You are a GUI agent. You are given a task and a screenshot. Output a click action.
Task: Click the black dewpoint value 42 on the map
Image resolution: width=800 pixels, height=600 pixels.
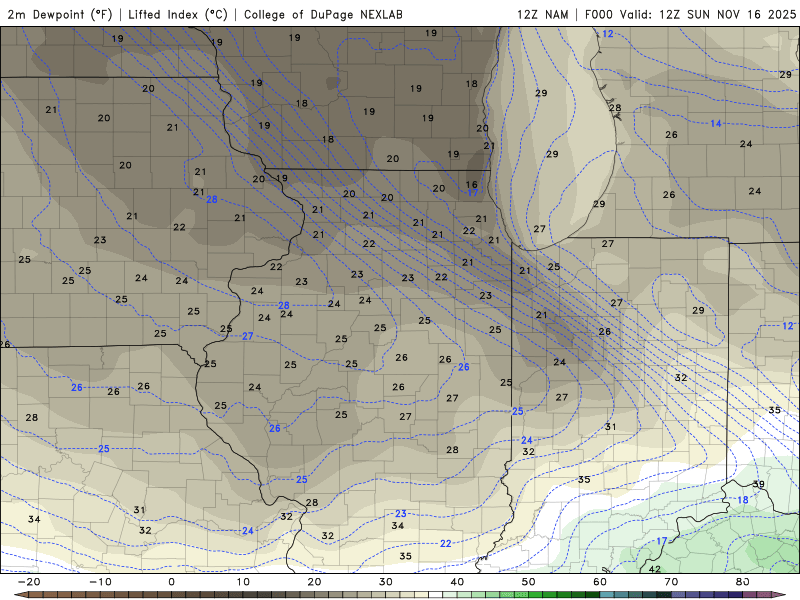click(x=655, y=569)
